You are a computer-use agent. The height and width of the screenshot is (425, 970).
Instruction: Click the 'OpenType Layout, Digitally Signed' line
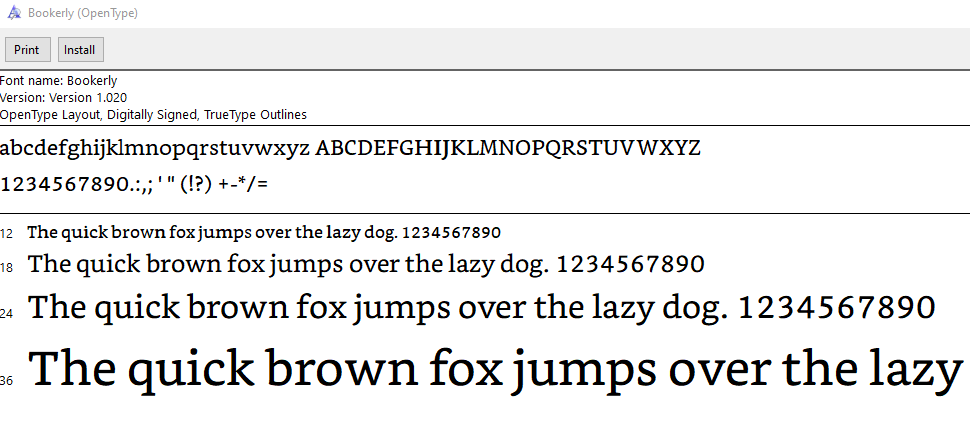[153, 114]
